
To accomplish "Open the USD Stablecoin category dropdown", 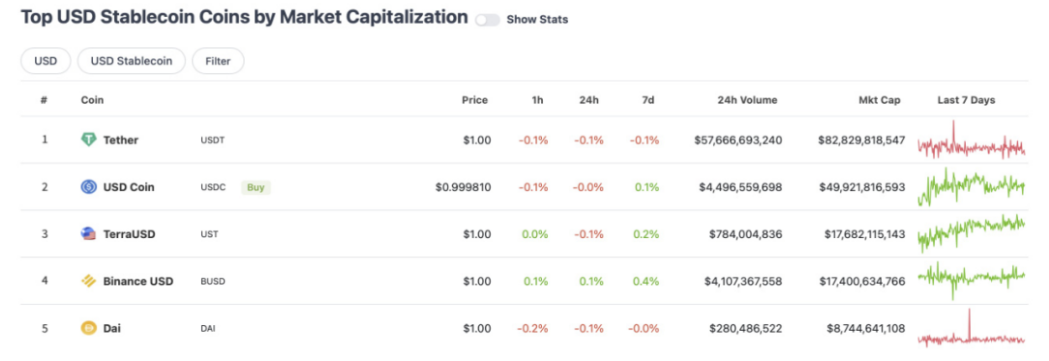I will [131, 61].
